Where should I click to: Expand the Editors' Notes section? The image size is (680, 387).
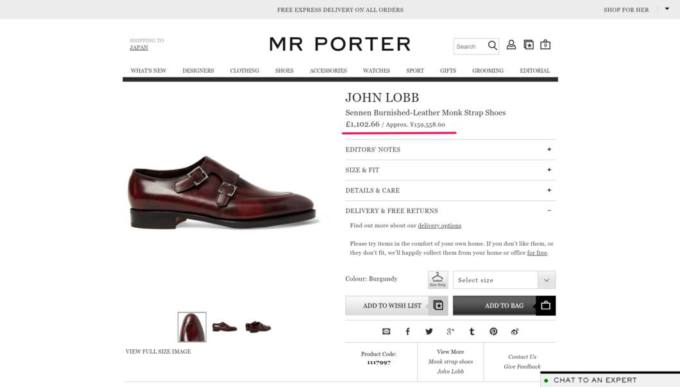[450, 149]
